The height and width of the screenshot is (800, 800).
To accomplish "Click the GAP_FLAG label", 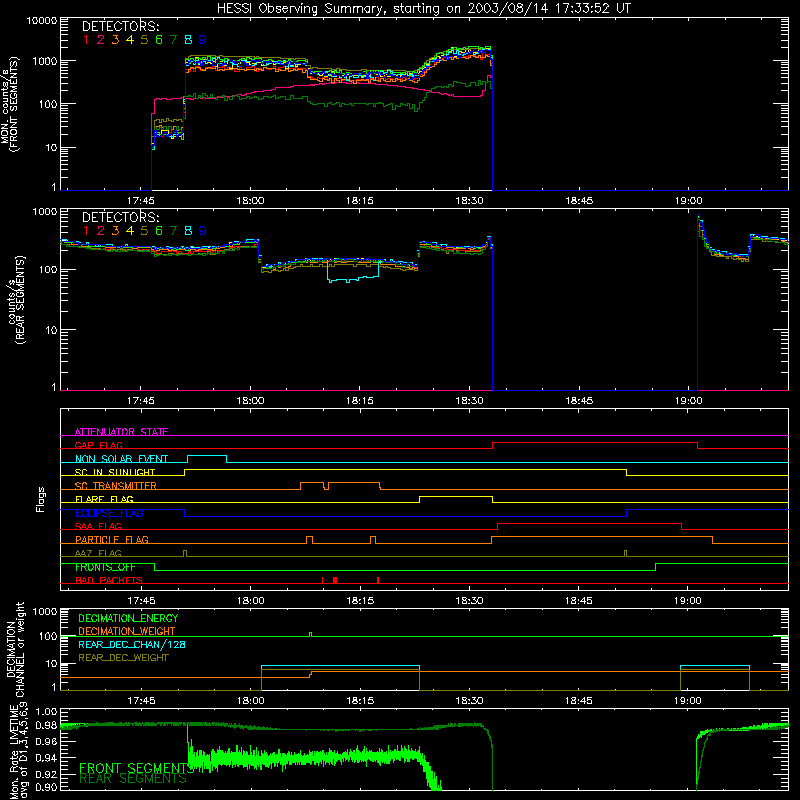I will 98,445.
